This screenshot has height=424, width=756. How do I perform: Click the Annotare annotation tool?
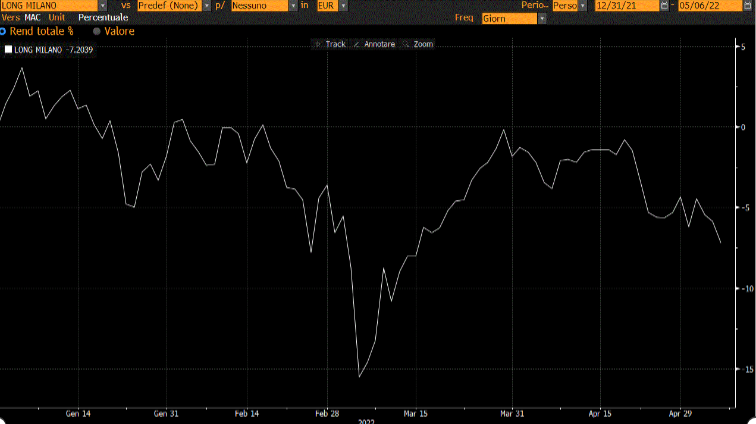374,44
